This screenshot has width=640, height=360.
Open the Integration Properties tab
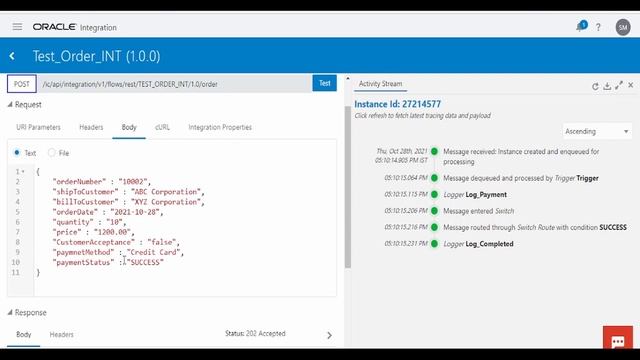click(220, 127)
